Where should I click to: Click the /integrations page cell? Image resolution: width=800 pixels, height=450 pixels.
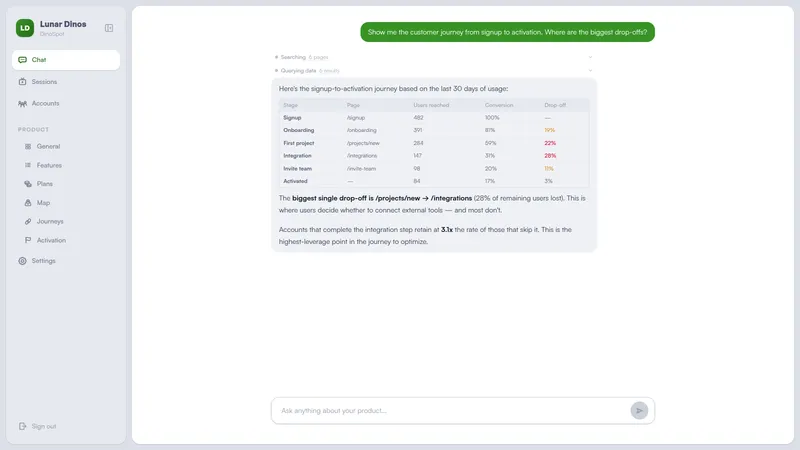362,156
